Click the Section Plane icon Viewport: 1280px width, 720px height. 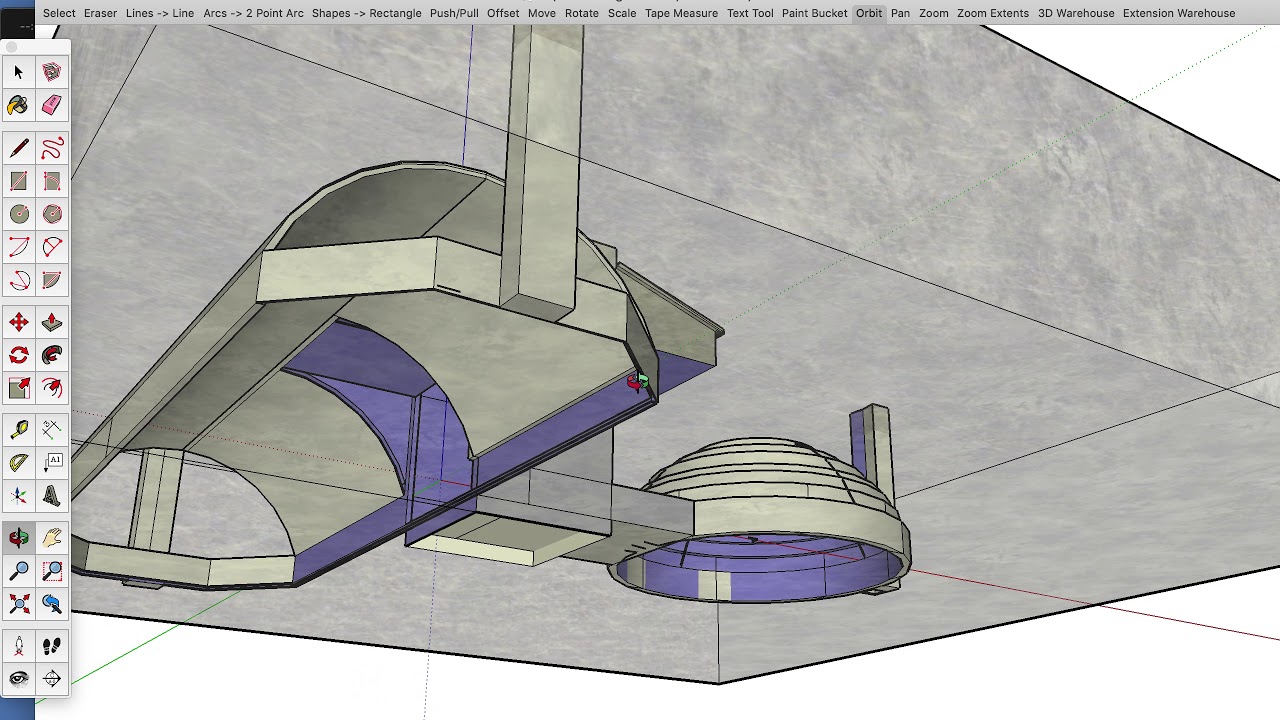pos(52,679)
